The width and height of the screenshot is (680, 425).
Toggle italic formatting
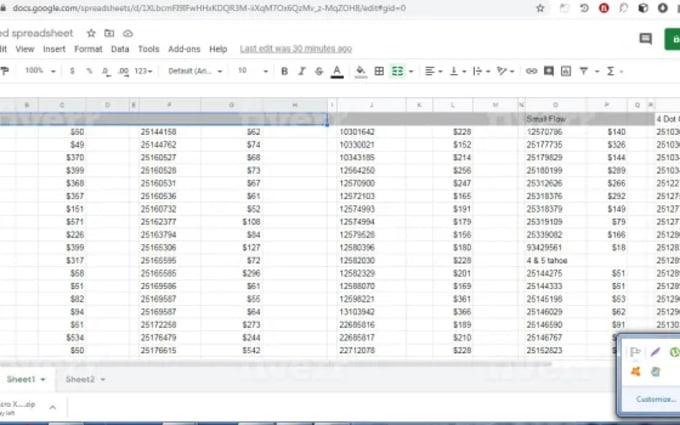pyautogui.click(x=302, y=71)
